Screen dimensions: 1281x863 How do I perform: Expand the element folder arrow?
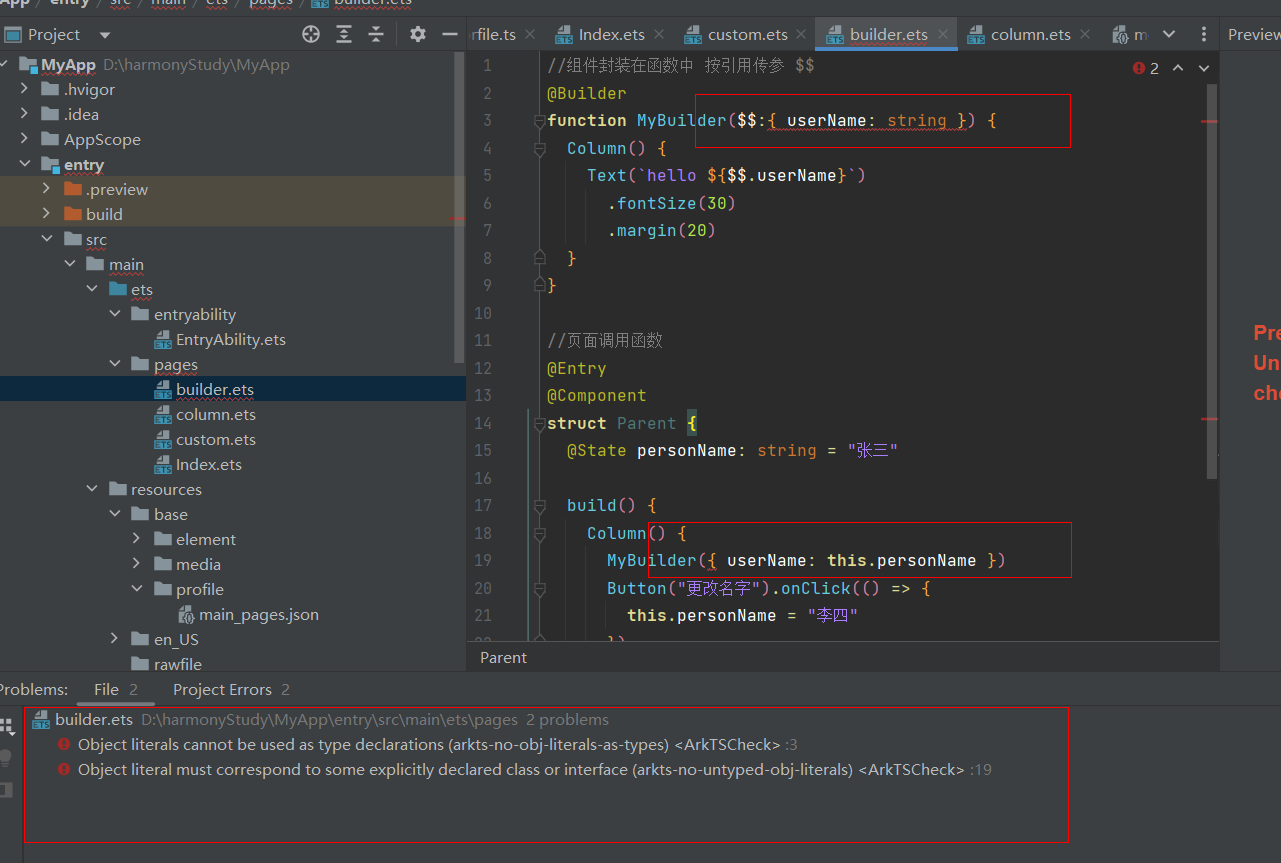click(x=137, y=539)
